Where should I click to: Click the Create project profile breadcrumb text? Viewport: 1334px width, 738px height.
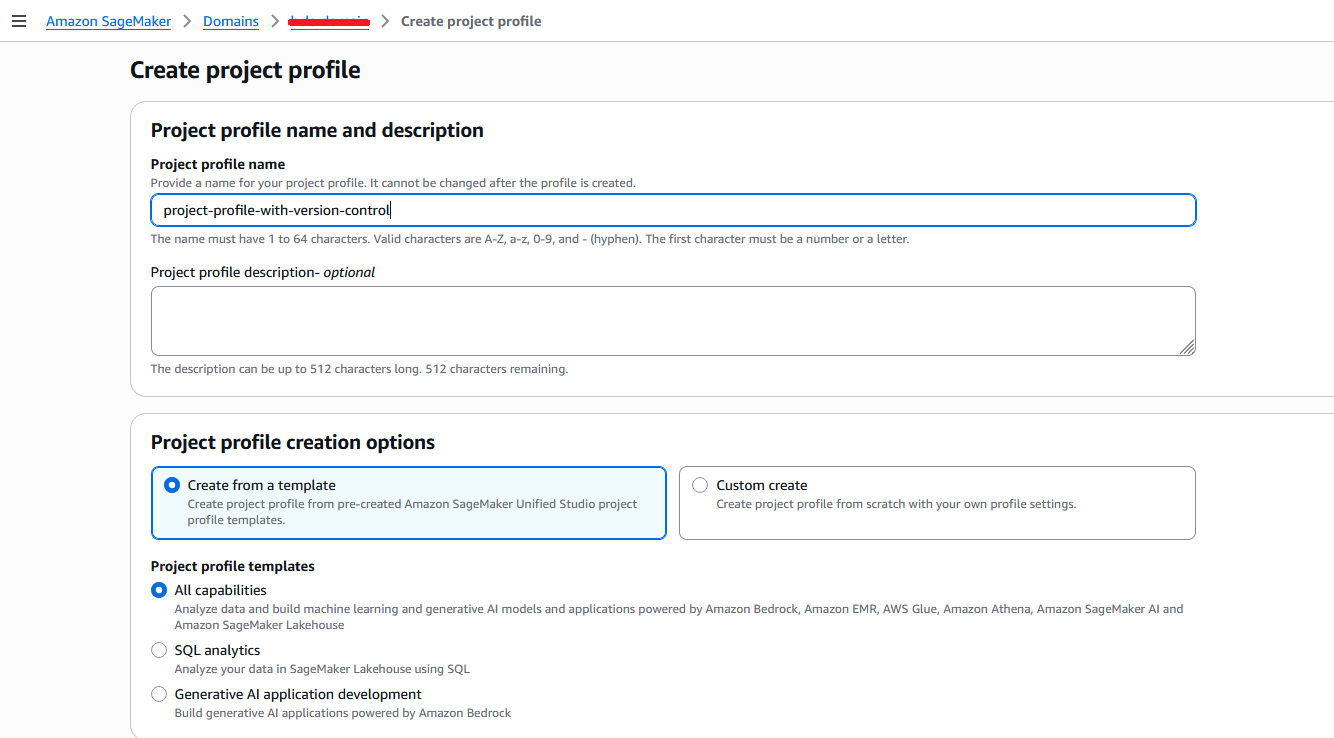[x=471, y=21]
